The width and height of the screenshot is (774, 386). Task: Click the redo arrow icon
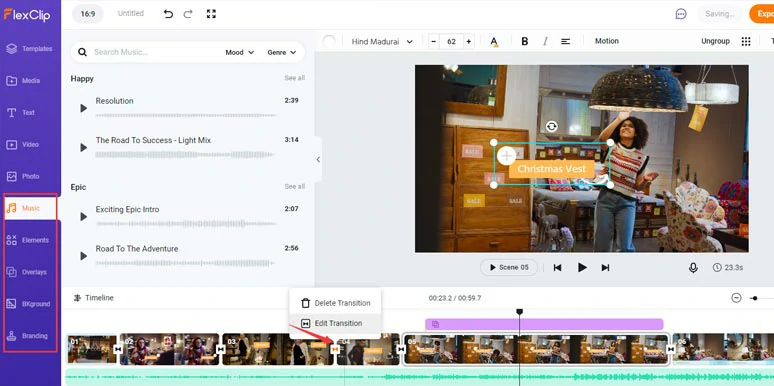188,14
